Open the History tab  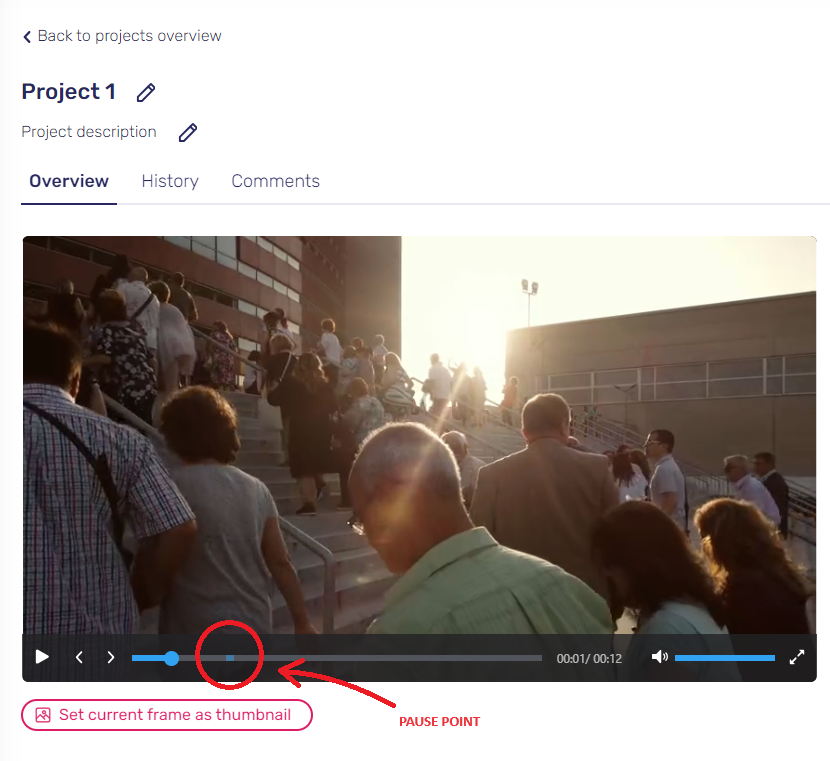(x=170, y=181)
